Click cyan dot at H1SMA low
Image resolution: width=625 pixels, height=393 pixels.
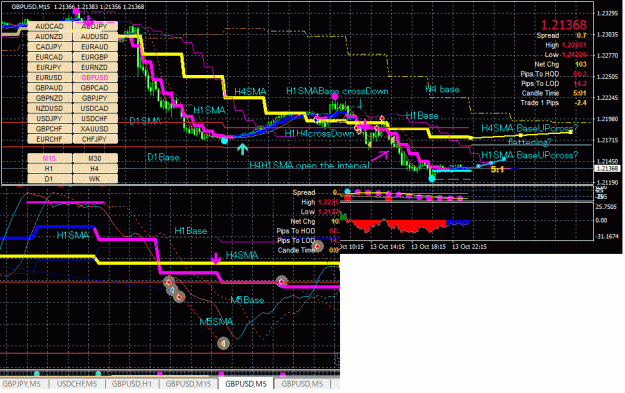pyautogui.click(x=224, y=141)
